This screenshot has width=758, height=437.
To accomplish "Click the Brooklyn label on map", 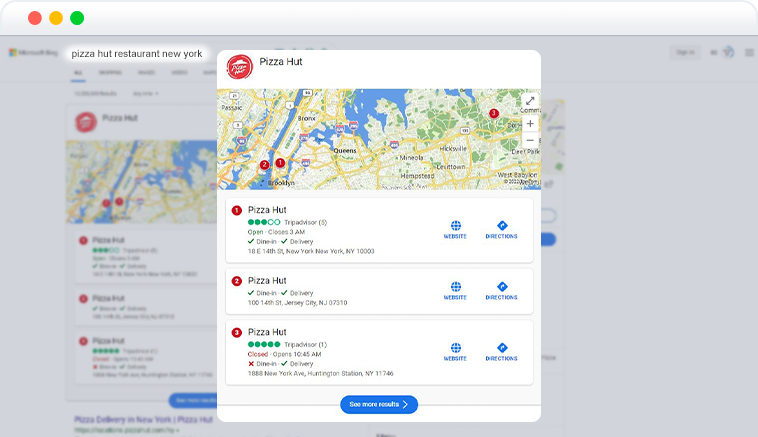I will 281,183.
